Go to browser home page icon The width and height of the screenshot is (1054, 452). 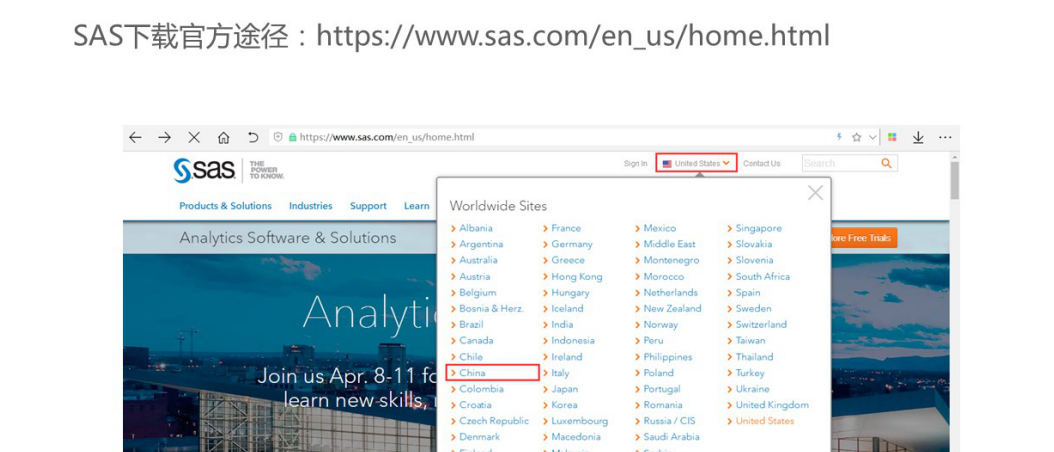[x=223, y=138]
